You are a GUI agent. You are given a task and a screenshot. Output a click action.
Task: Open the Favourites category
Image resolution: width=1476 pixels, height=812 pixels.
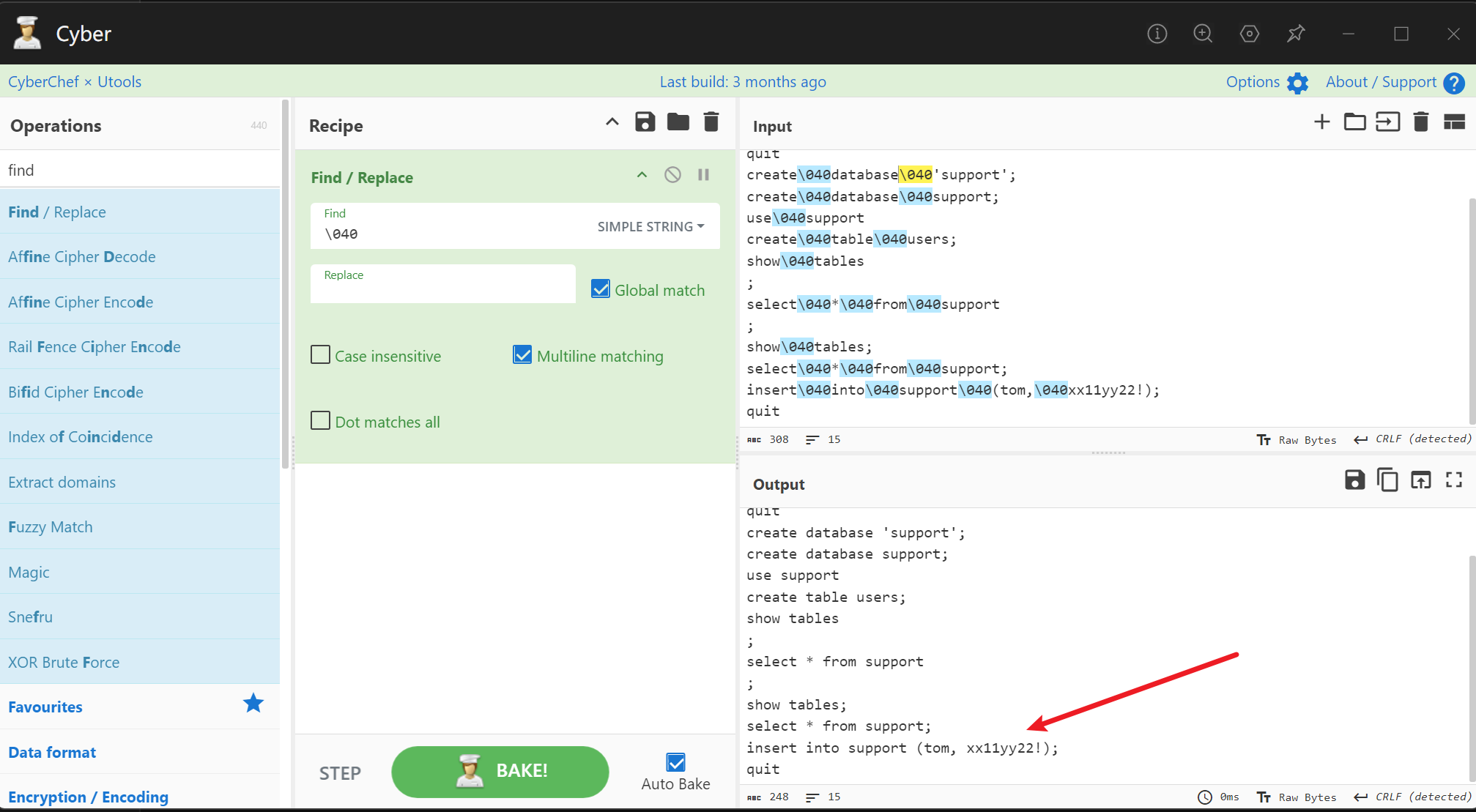[x=45, y=707]
